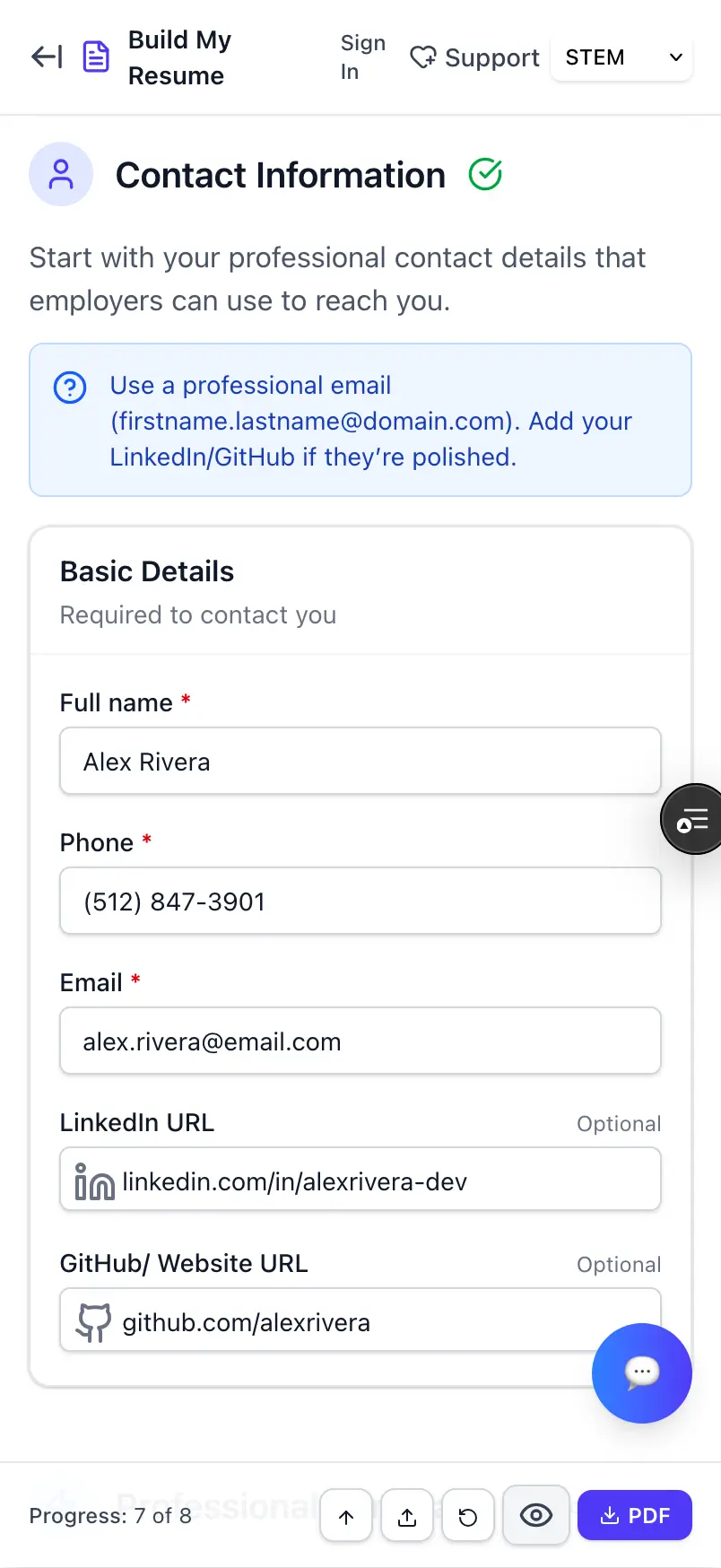Click the green completed checkmark icon
This screenshot has height=1568, width=721.
pos(485,174)
